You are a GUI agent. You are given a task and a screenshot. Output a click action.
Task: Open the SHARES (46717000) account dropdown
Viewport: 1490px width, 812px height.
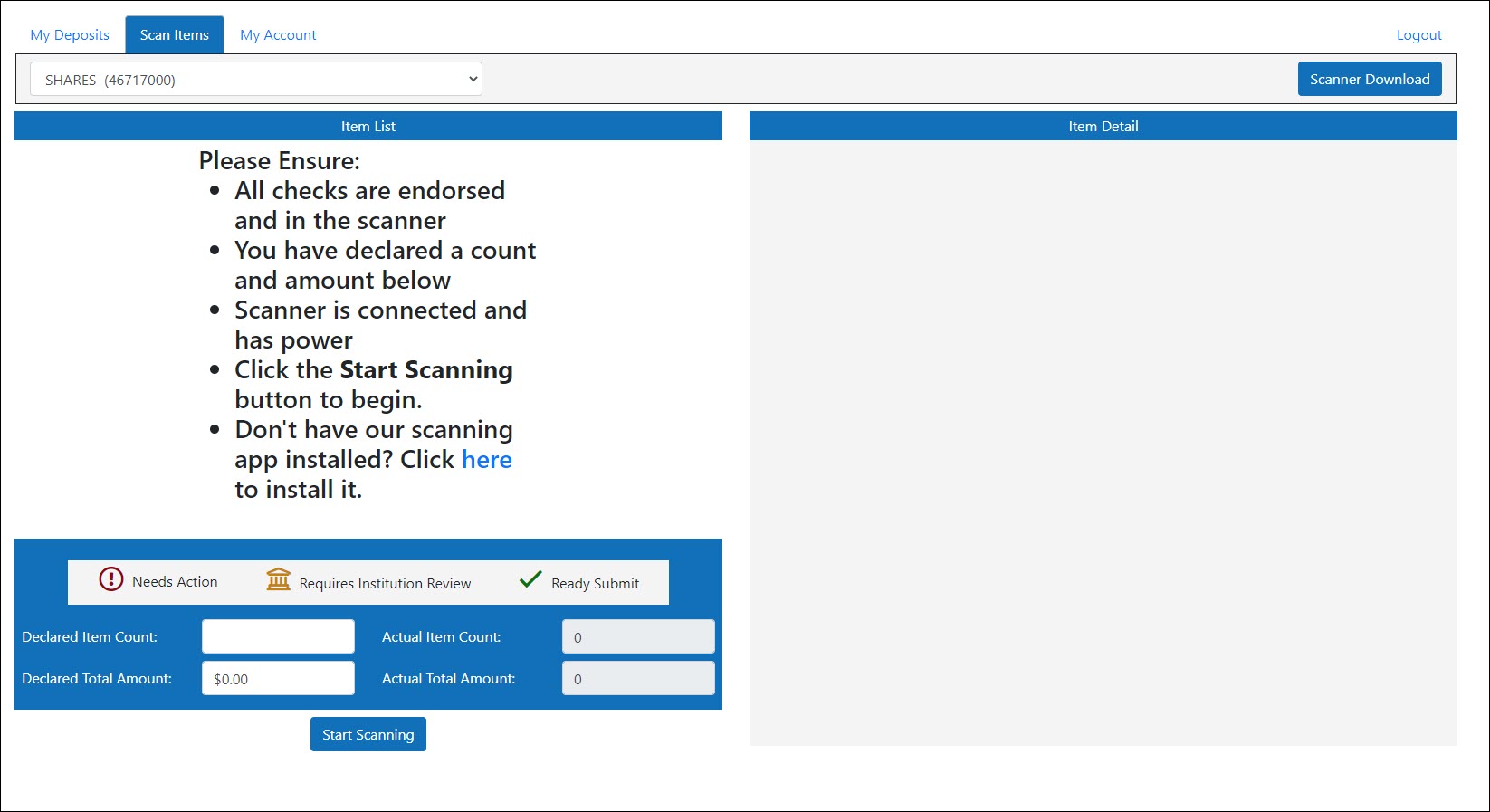point(256,80)
